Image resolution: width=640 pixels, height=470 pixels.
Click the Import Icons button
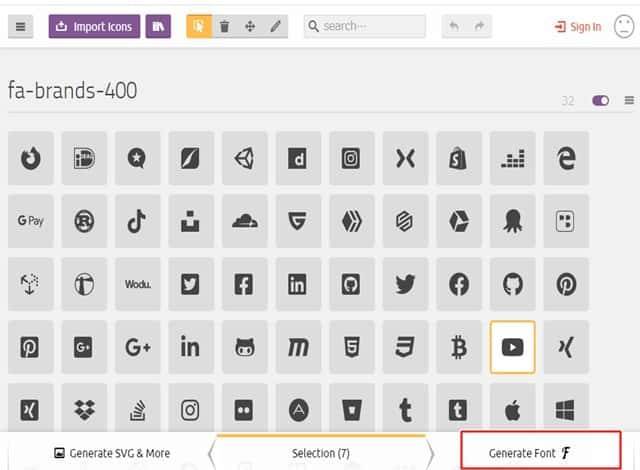click(x=94, y=27)
